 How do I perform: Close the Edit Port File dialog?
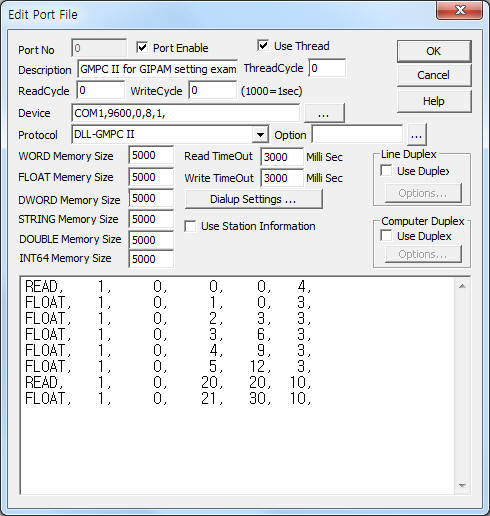pos(459,10)
